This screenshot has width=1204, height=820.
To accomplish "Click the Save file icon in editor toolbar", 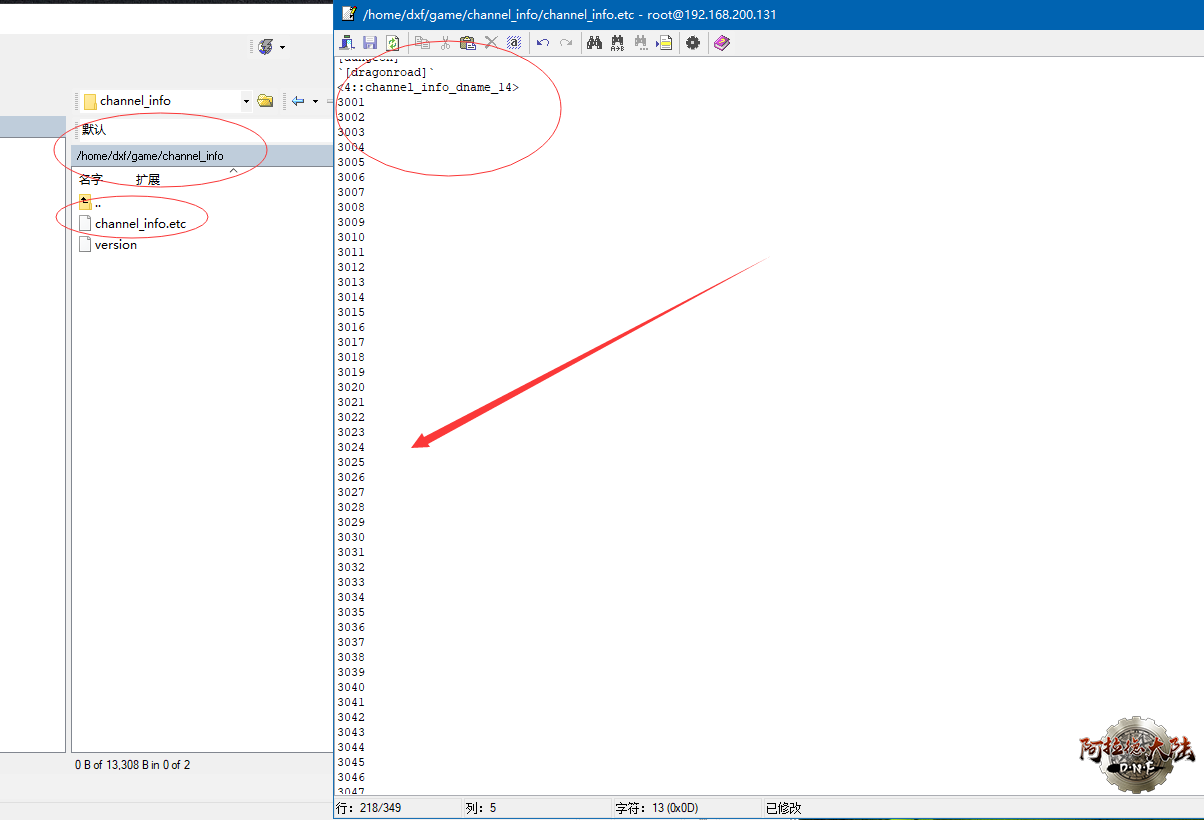I will pos(370,43).
